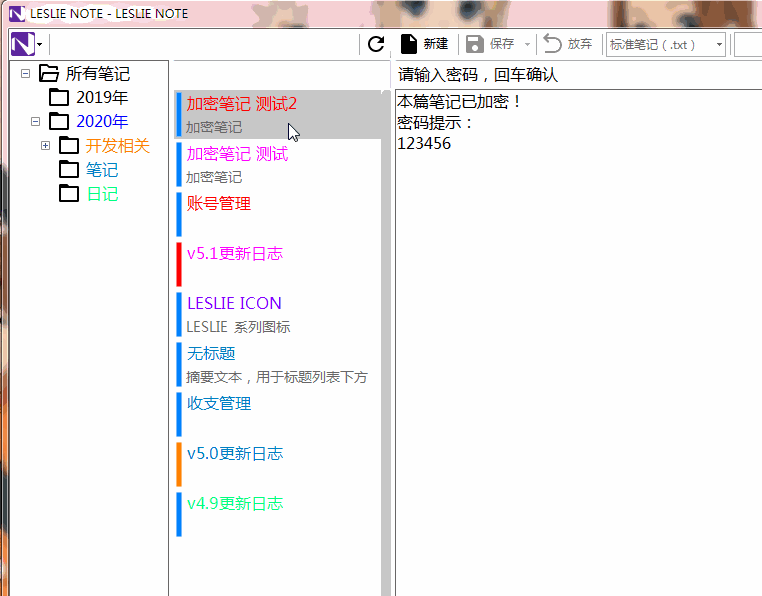The width and height of the screenshot is (762, 596).
Task: Expand the 开发相关 tree node
Action: (x=45, y=145)
